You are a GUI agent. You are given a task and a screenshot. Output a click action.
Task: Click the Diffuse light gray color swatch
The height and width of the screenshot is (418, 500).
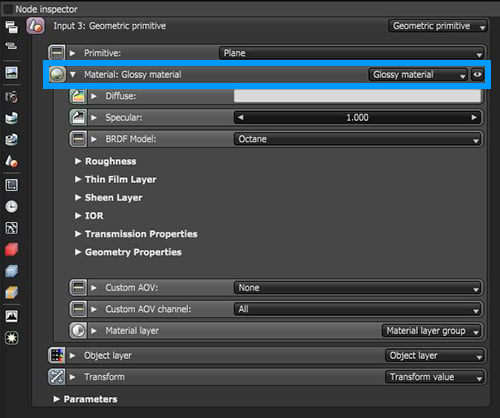tap(357, 96)
